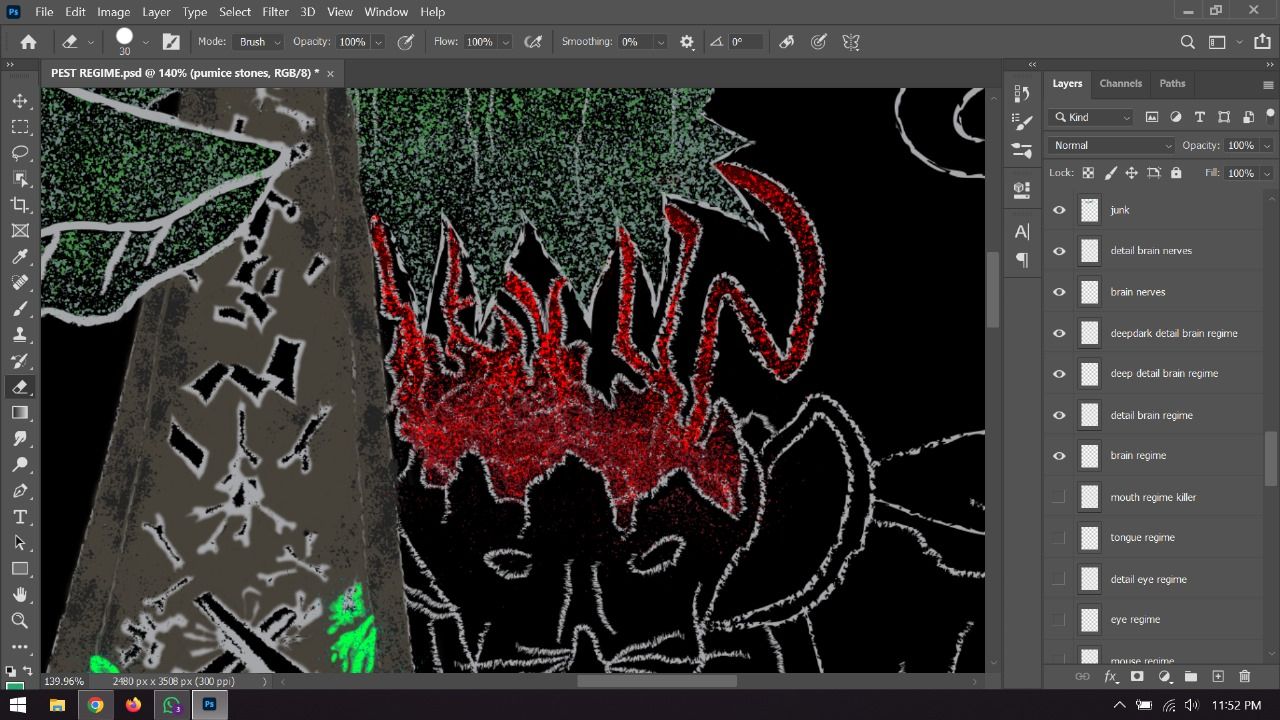This screenshot has height=720, width=1280.
Task: Lock all layer attributes
Action: coord(1176,173)
